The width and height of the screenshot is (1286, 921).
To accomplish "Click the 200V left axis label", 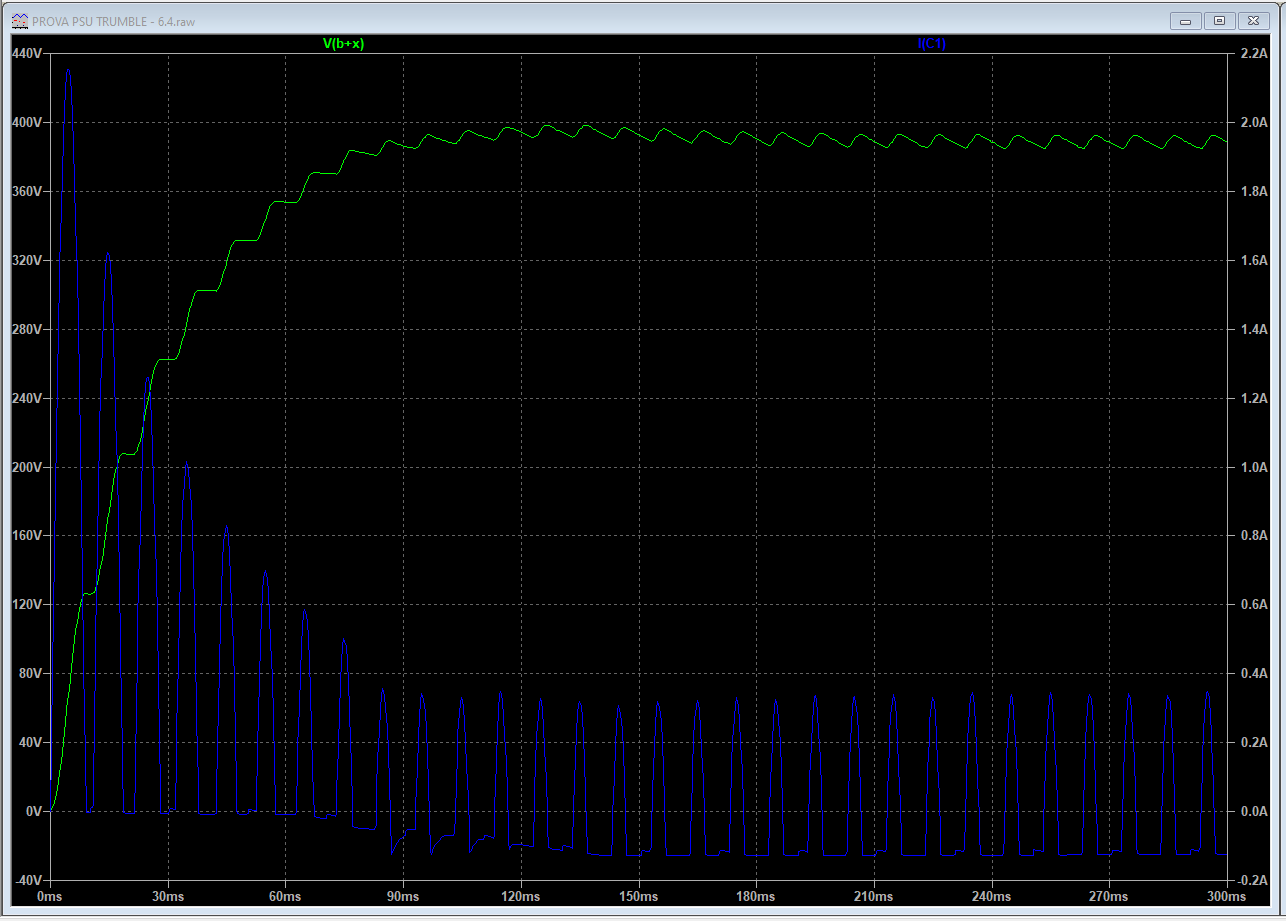I will point(26,467).
